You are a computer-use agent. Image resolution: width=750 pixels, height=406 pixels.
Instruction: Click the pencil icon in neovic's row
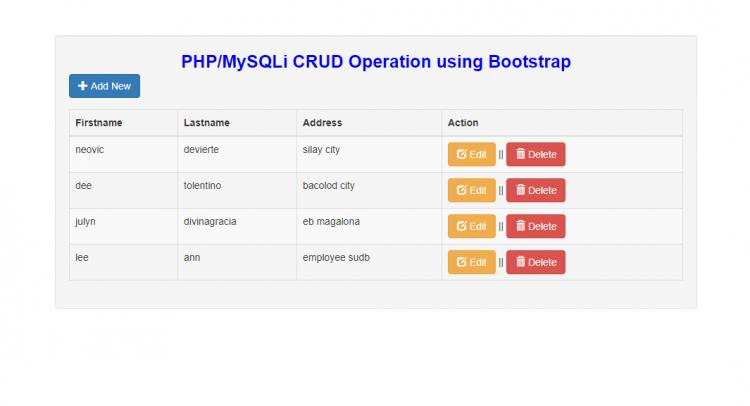click(462, 154)
